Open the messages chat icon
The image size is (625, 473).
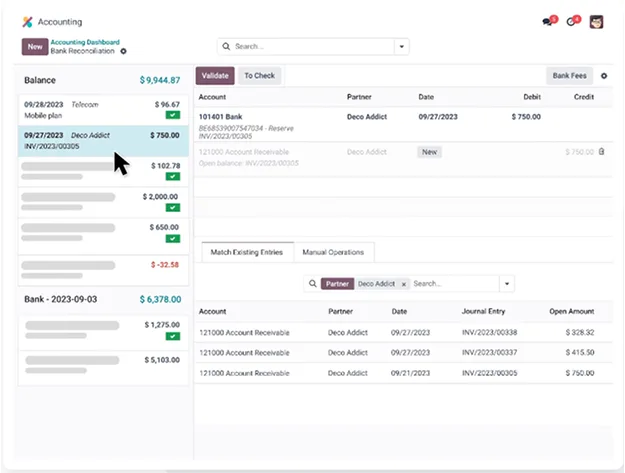[x=548, y=21]
